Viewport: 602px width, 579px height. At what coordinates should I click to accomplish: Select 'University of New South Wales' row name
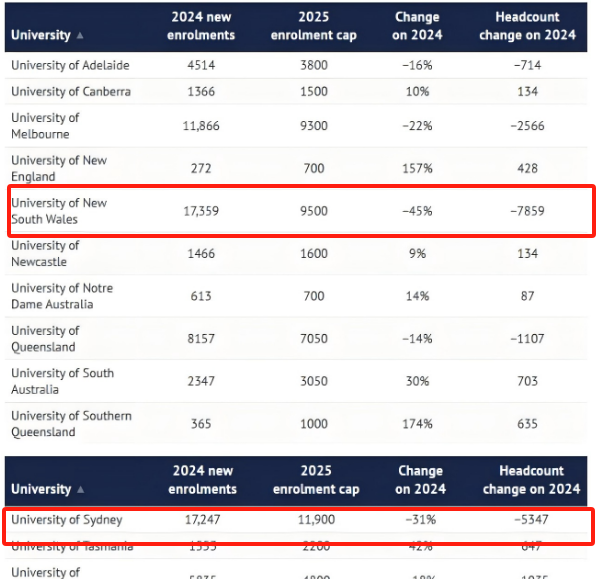click(x=59, y=211)
